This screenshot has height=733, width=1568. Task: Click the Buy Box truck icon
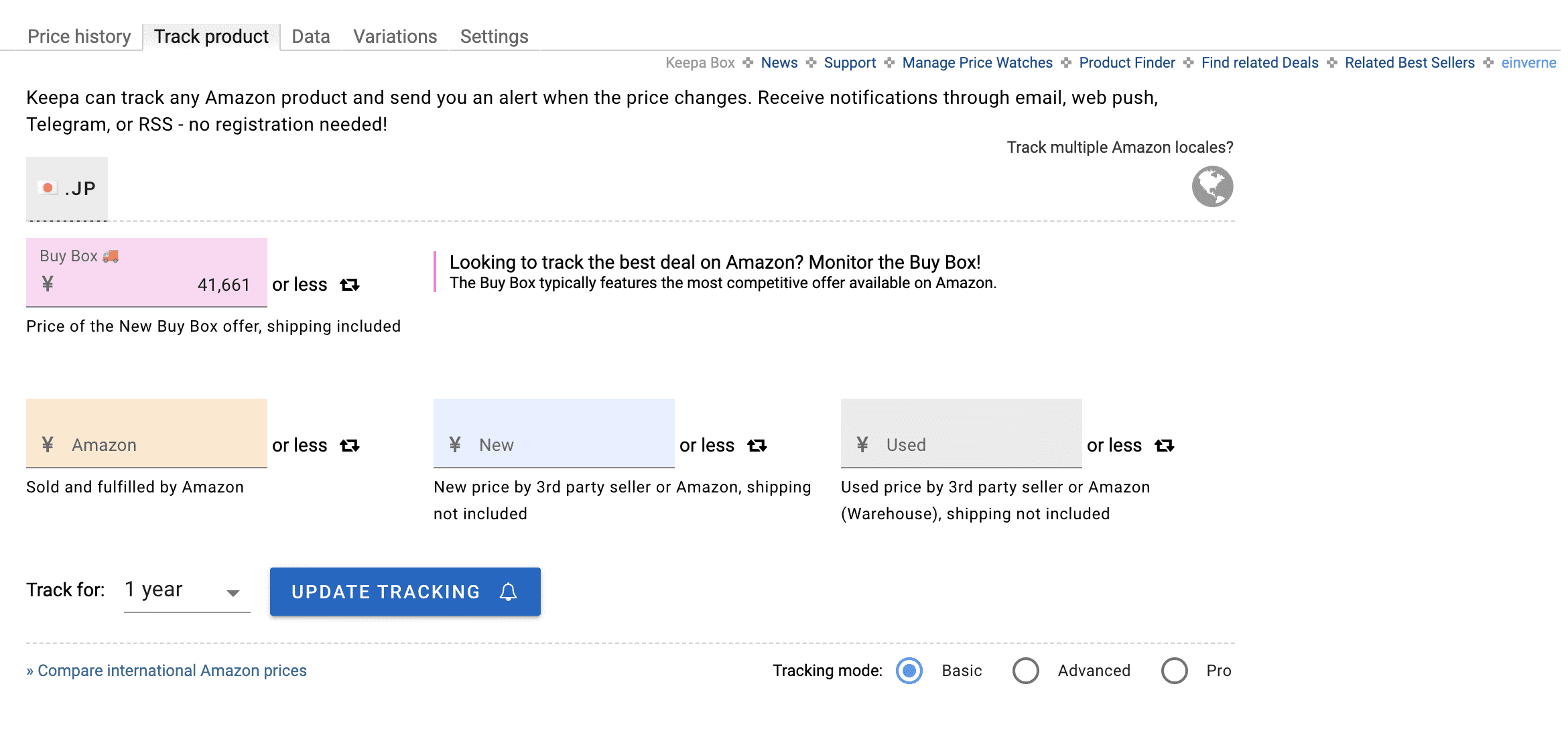[x=111, y=256]
